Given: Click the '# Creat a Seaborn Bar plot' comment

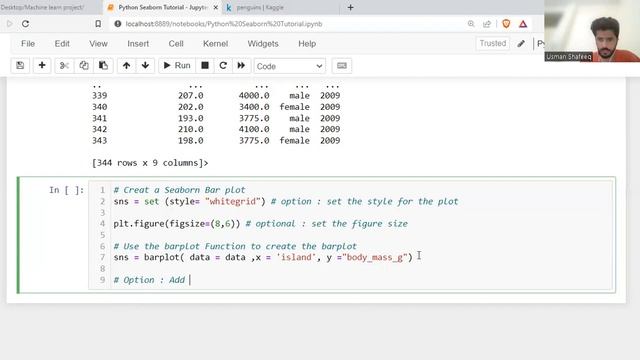Looking at the screenshot, I should pyautogui.click(x=179, y=190).
